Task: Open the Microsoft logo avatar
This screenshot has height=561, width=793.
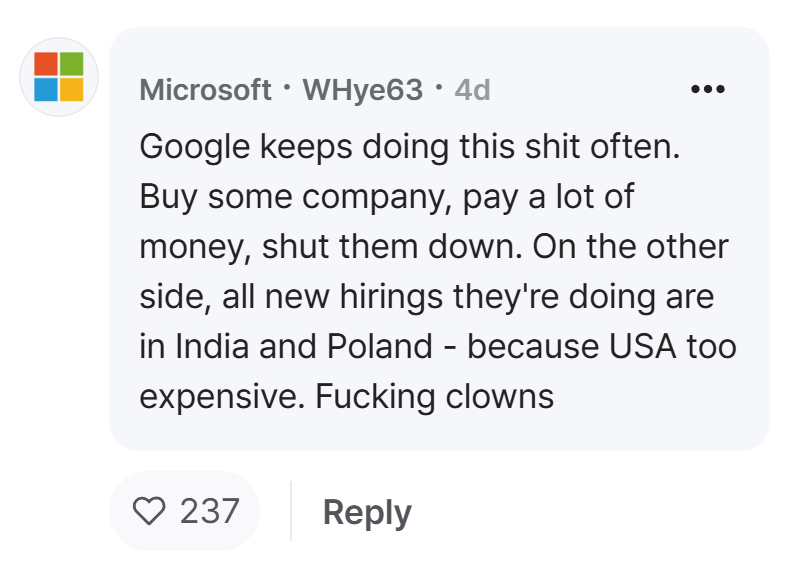Action: coord(59,77)
